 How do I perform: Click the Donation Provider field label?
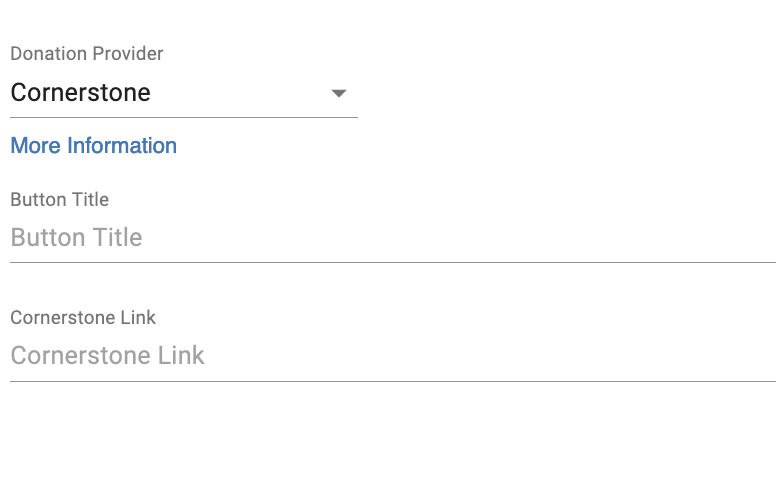tap(86, 54)
